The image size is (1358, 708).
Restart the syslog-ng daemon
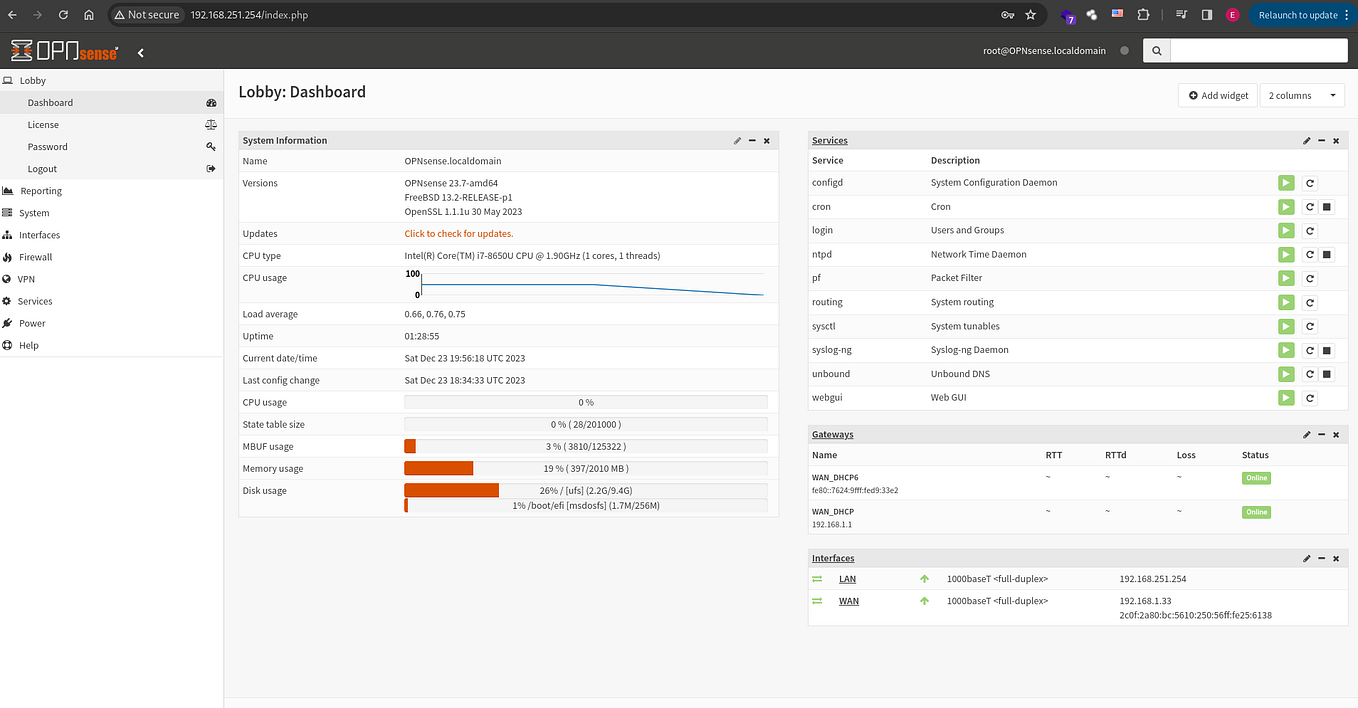pyautogui.click(x=1310, y=351)
